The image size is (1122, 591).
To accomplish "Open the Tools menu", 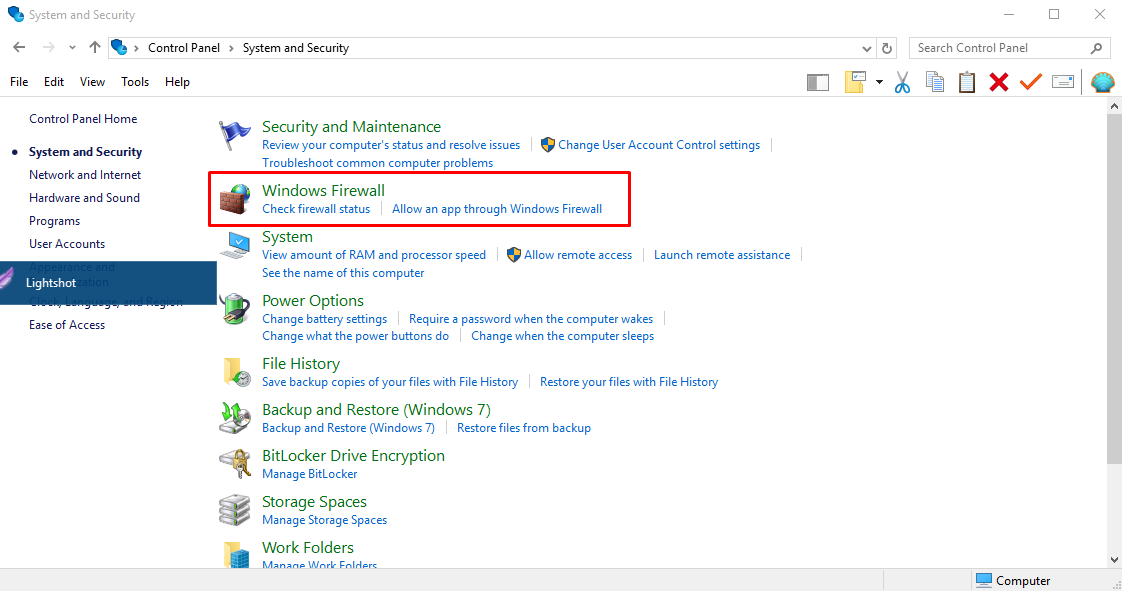I will click(x=135, y=82).
